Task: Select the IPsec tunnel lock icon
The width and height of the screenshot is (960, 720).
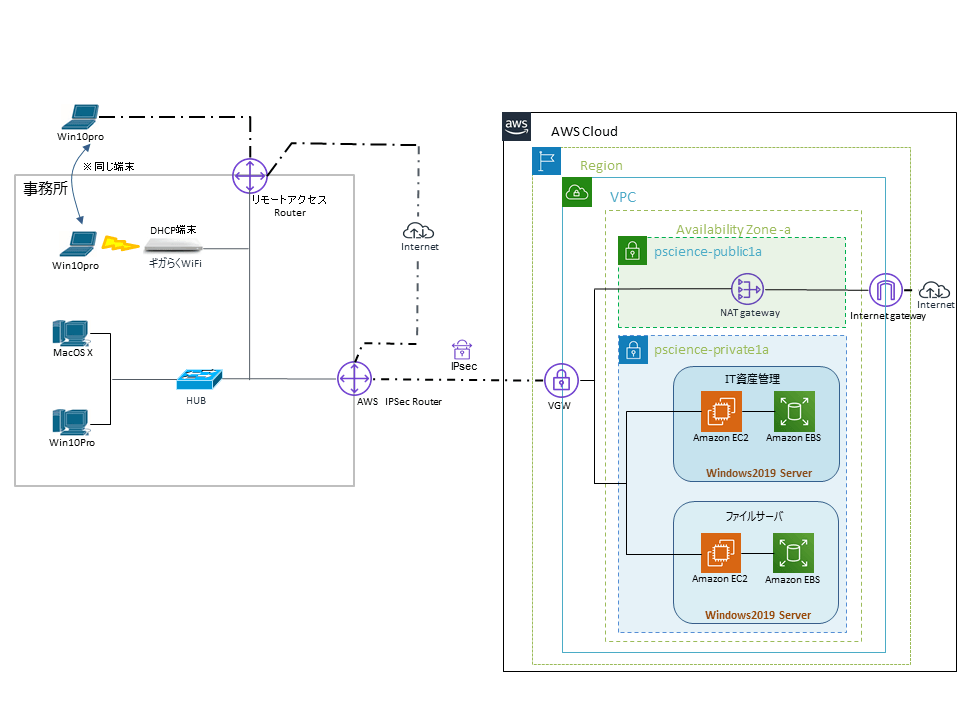Action: [462, 350]
